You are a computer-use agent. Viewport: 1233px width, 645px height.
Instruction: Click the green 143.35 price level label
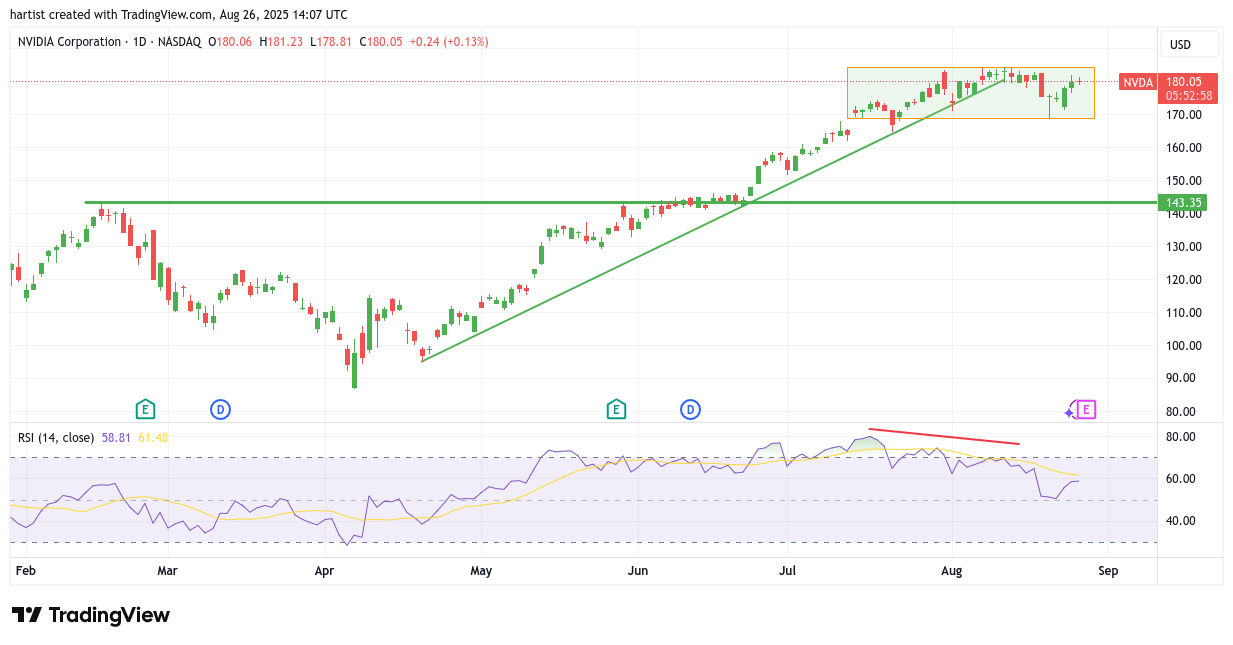tap(1183, 203)
